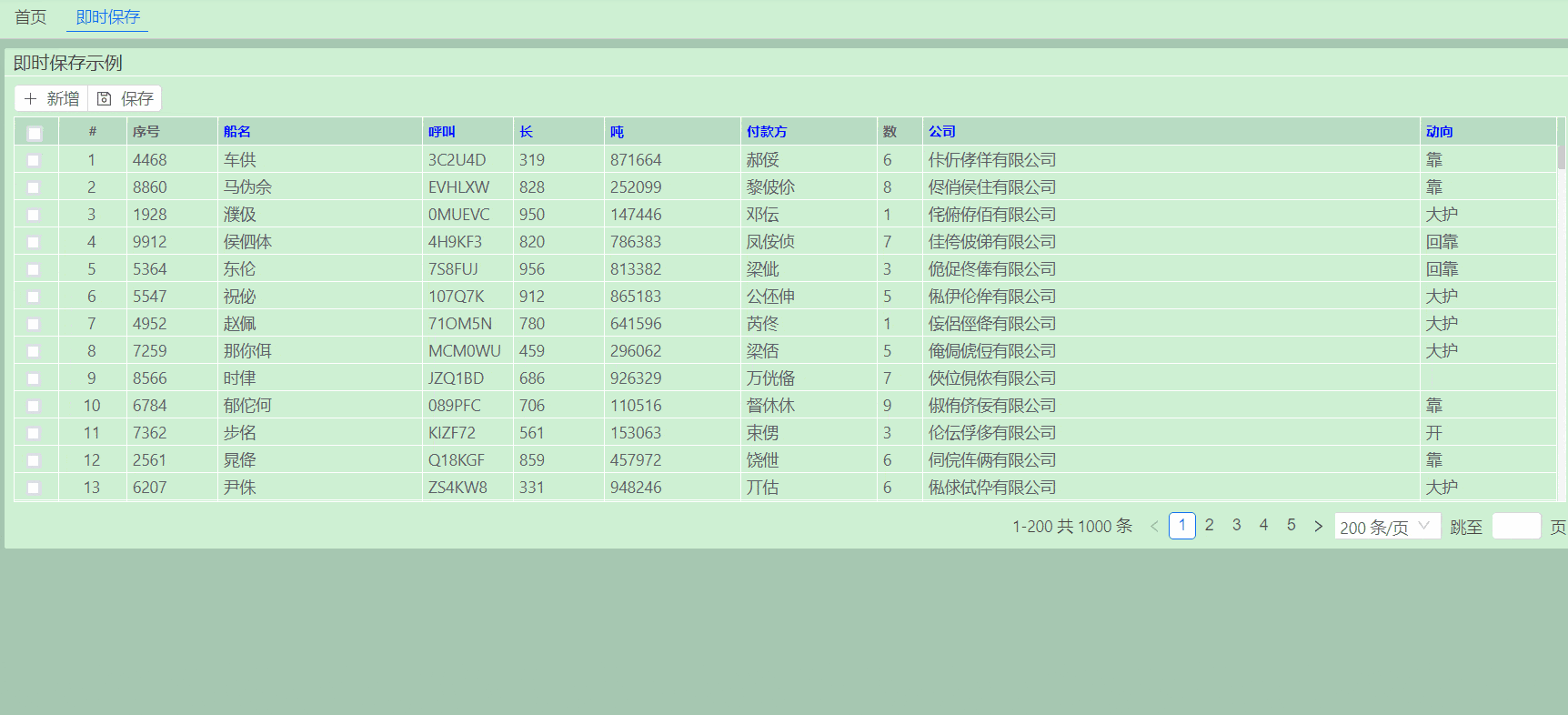
Task: Tick the checkbox on row 13
Action: click(34, 488)
